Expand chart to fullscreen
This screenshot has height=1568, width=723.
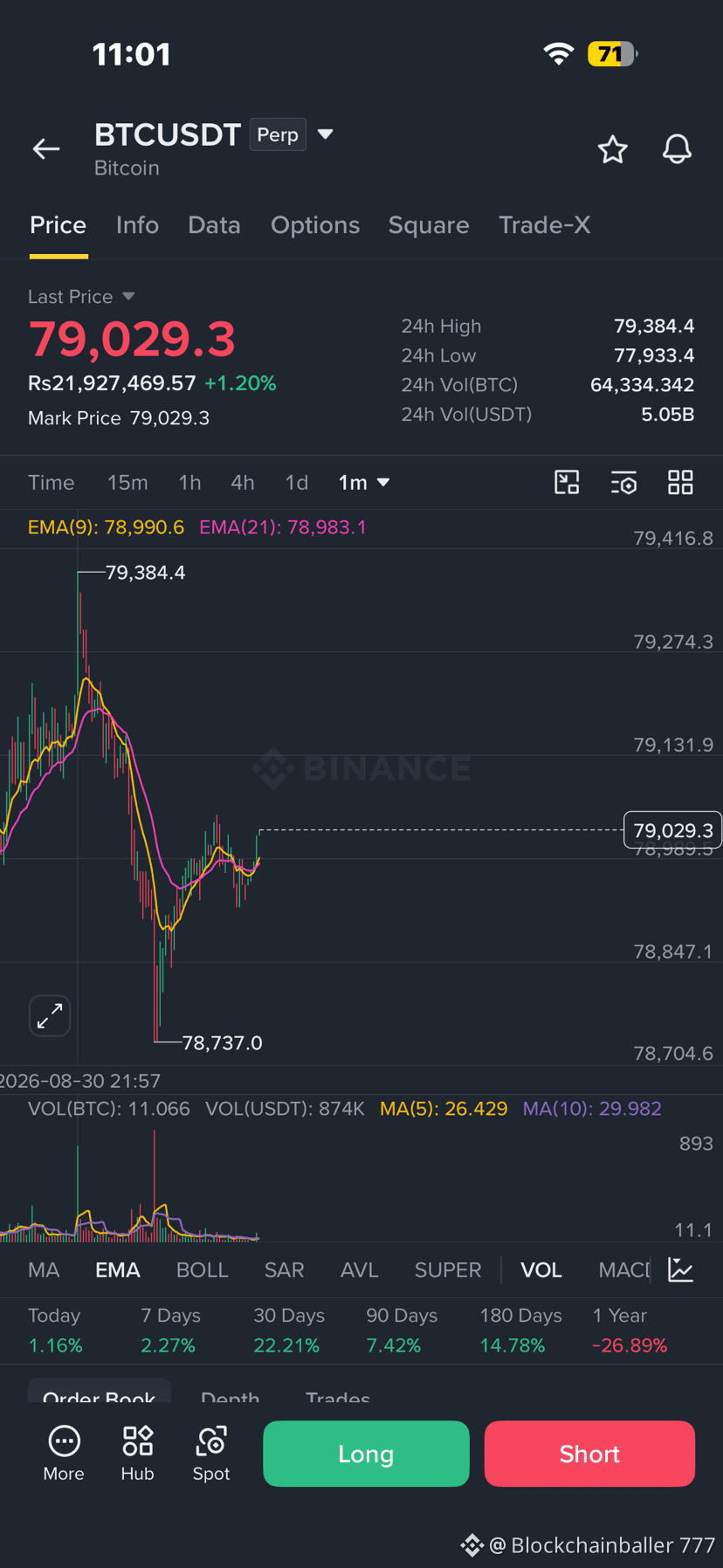coord(50,1015)
